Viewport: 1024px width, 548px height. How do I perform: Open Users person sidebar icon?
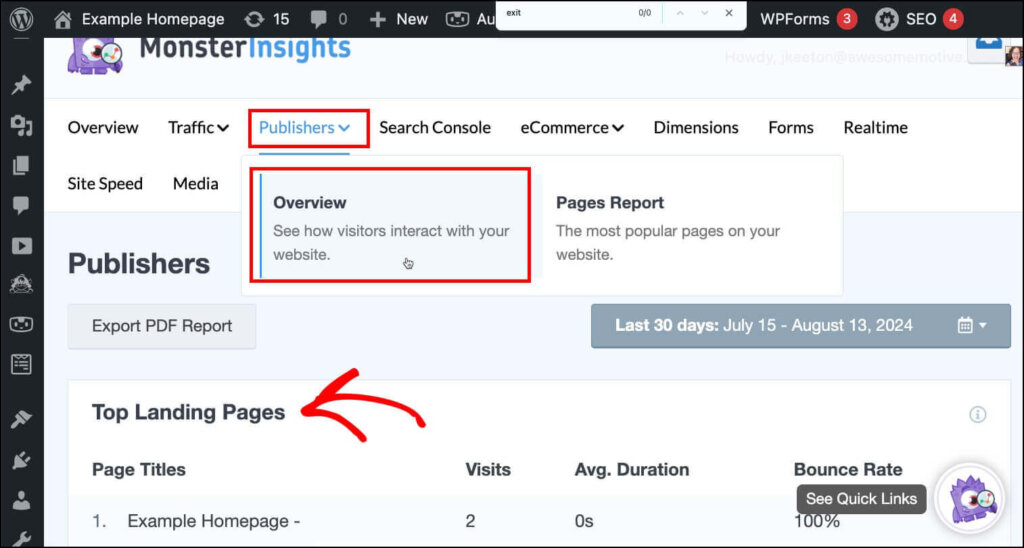click(22, 500)
